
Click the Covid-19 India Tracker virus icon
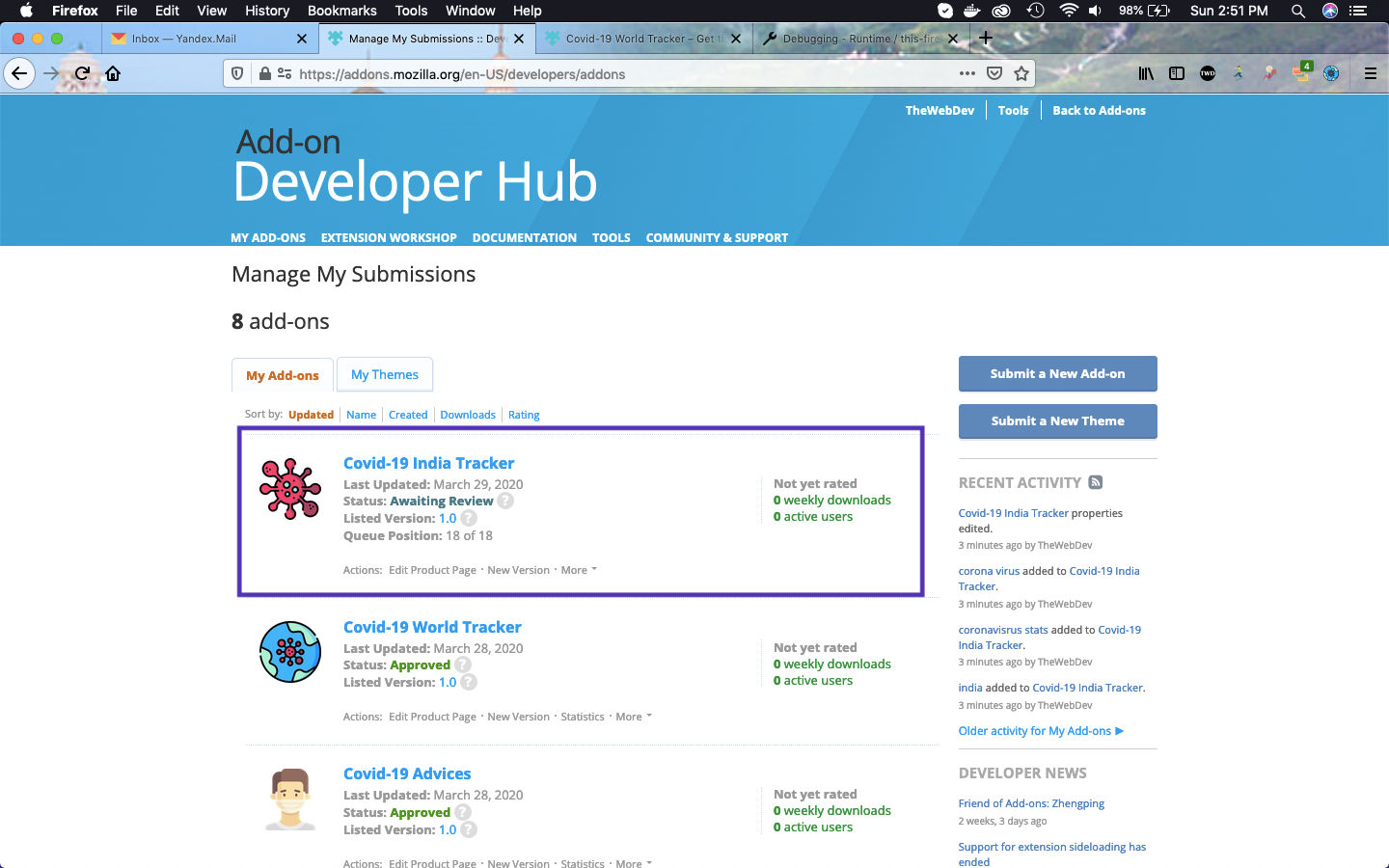[289, 489]
